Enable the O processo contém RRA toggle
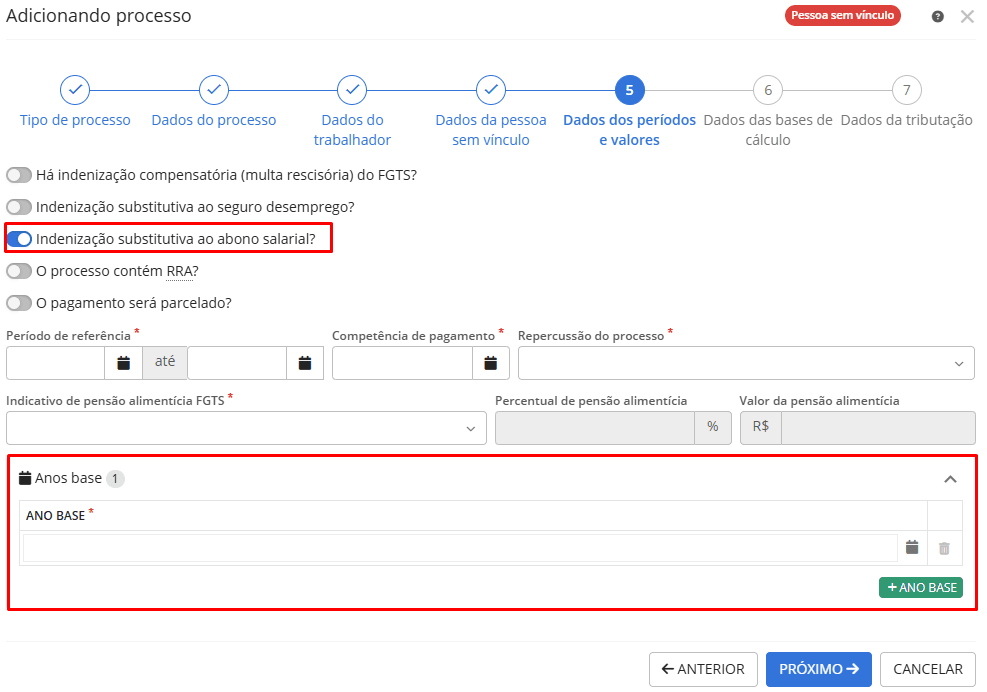Viewport: 987px width, 692px height. (x=17, y=269)
